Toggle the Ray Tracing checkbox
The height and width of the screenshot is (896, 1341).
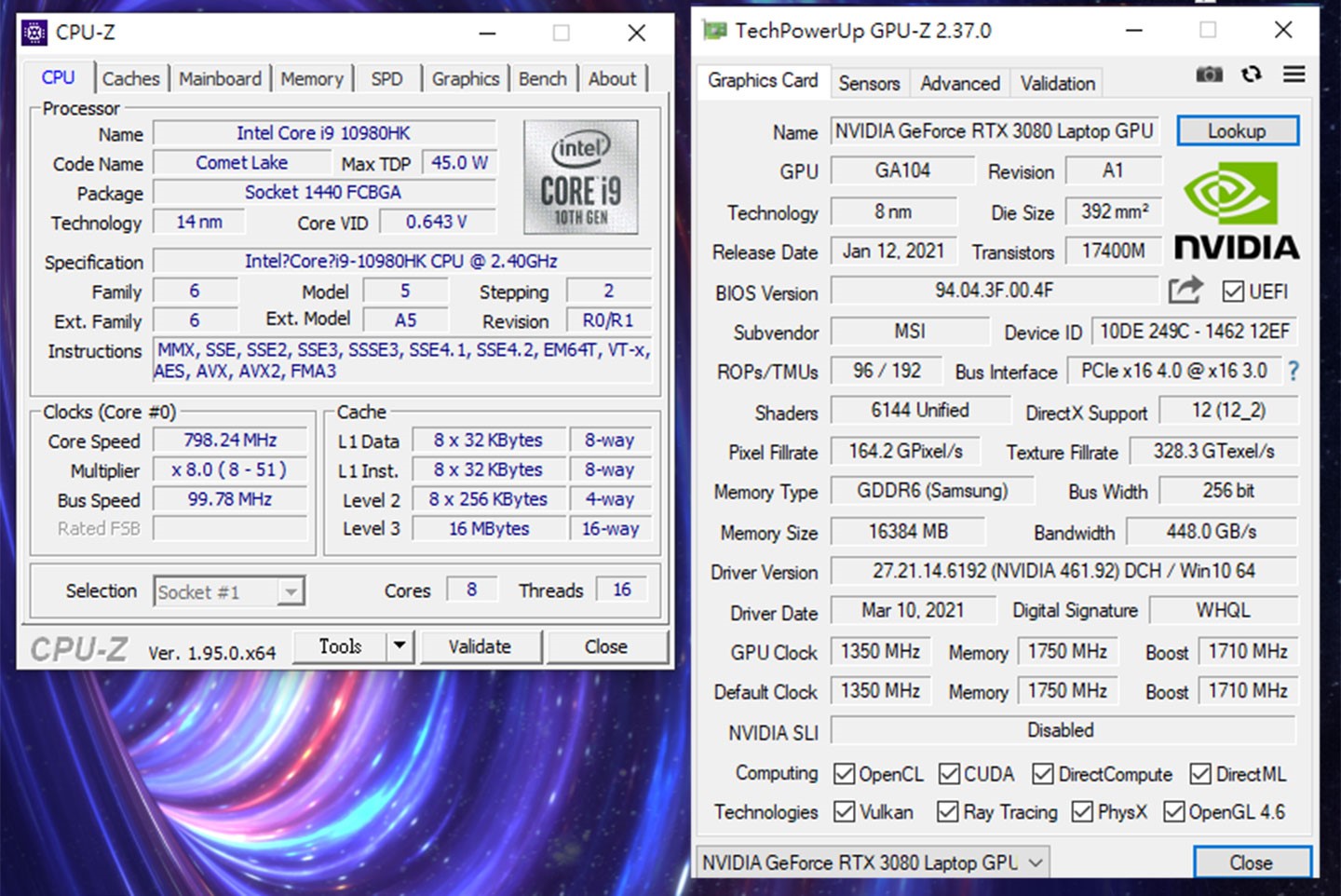coord(948,812)
